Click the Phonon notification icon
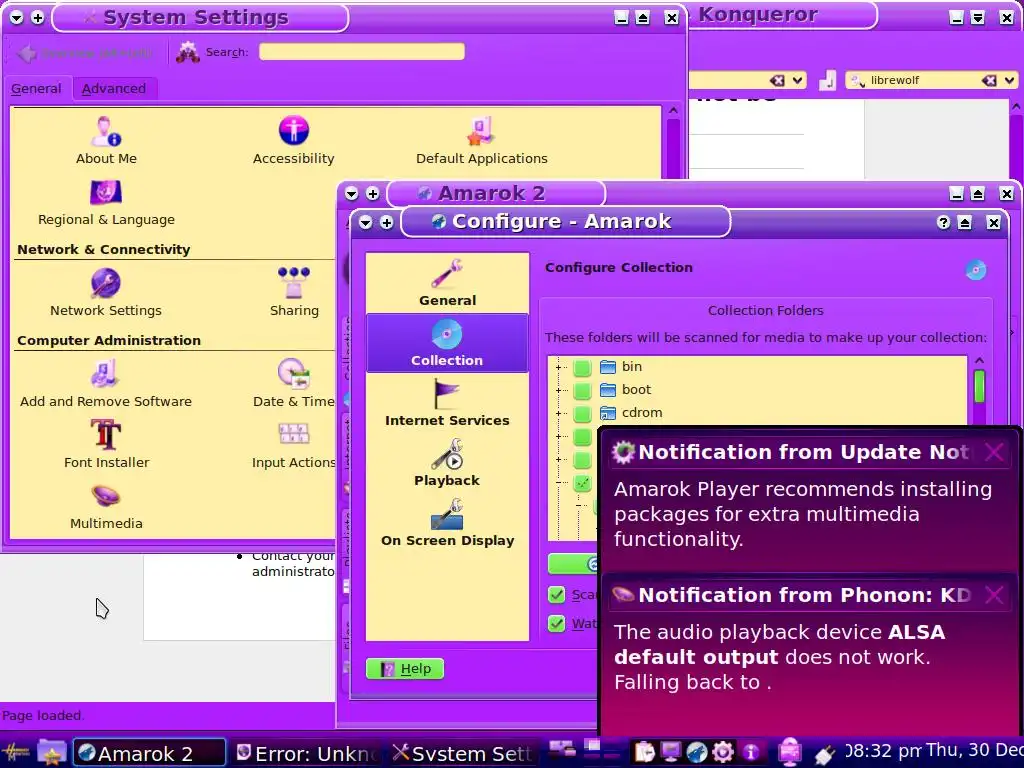1024x768 pixels. coord(623,594)
